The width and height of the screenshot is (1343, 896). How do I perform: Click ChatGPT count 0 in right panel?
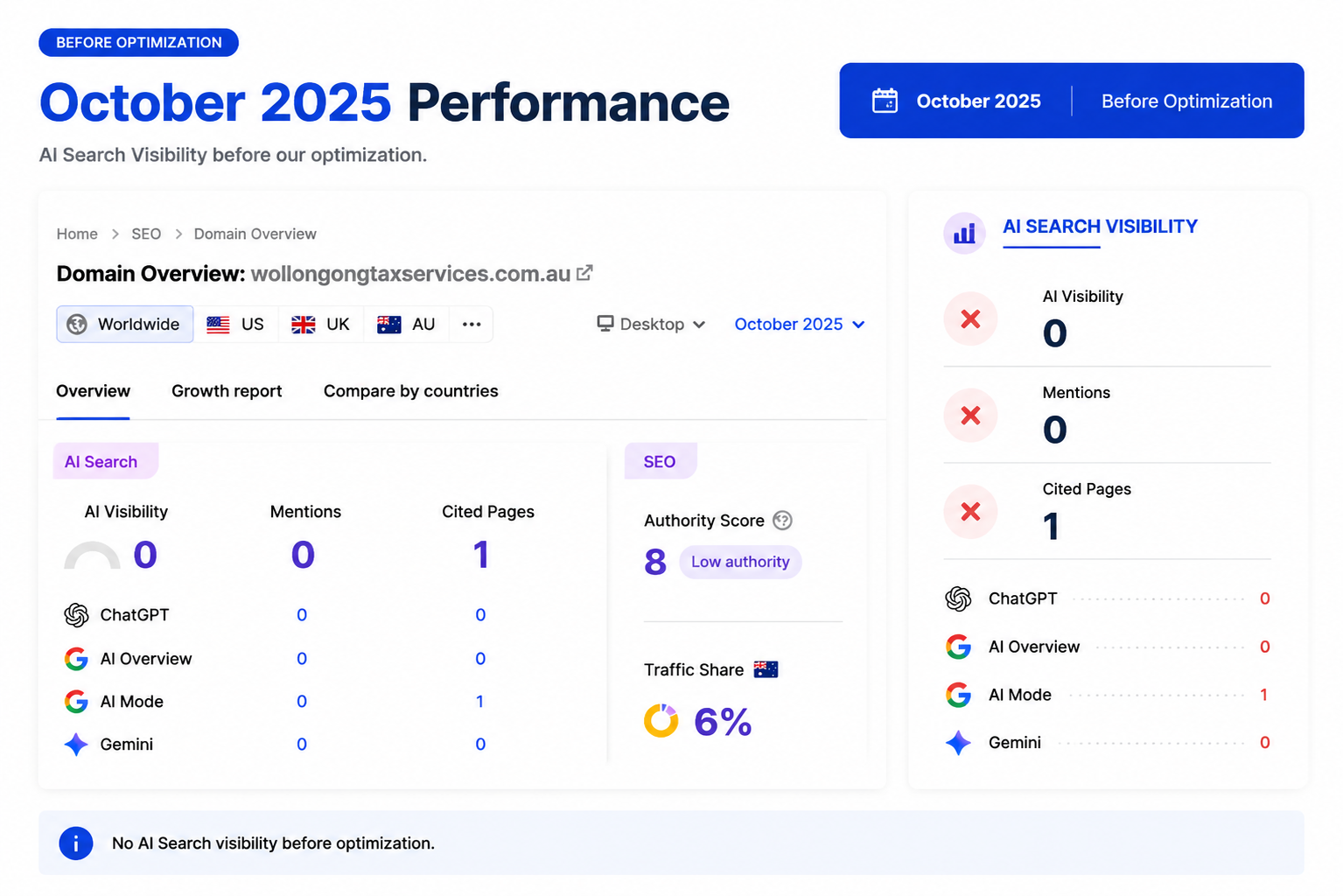pos(1264,598)
